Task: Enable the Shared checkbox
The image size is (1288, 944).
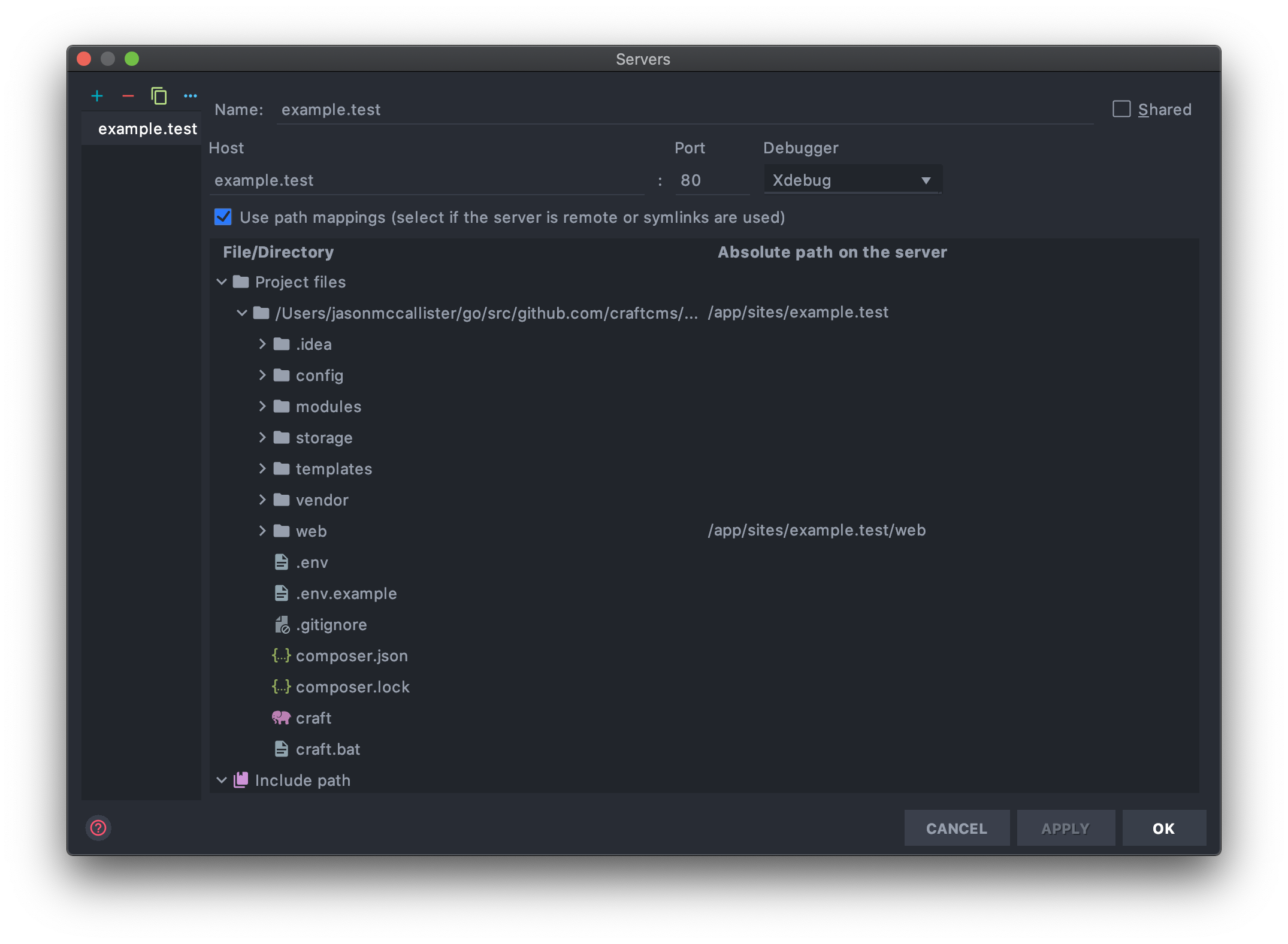Action: click(x=1121, y=109)
